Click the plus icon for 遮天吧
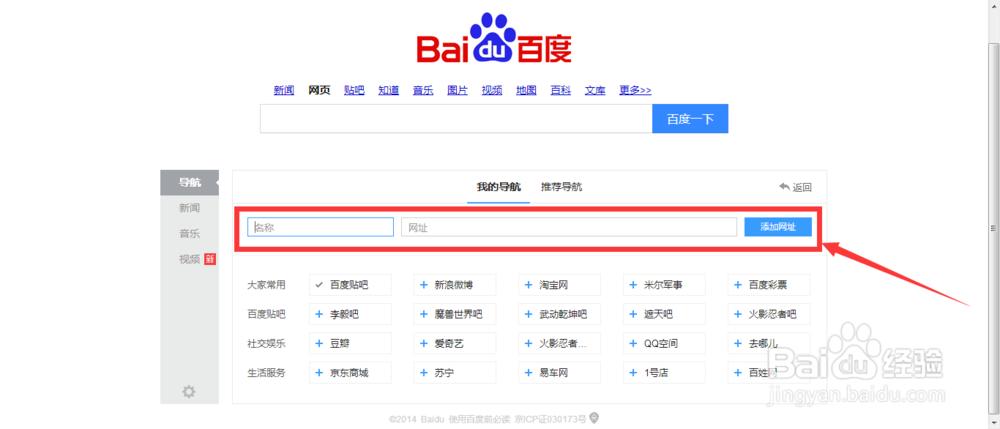Viewport: 1000px width, 429px height. point(633,314)
